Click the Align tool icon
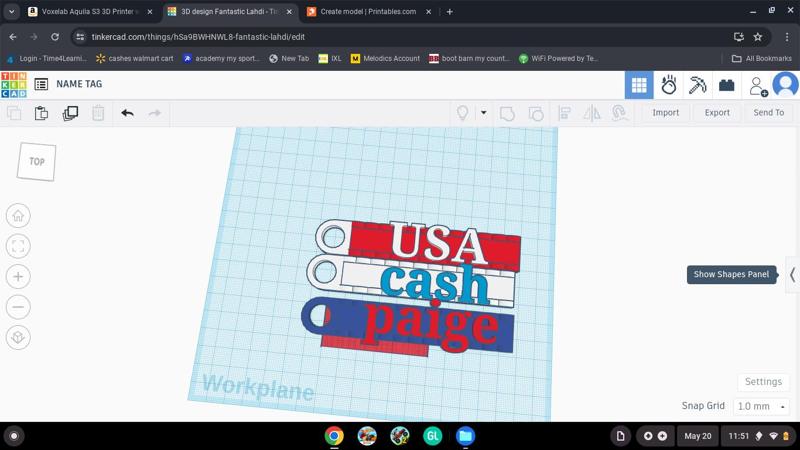The image size is (800, 450). click(x=564, y=113)
